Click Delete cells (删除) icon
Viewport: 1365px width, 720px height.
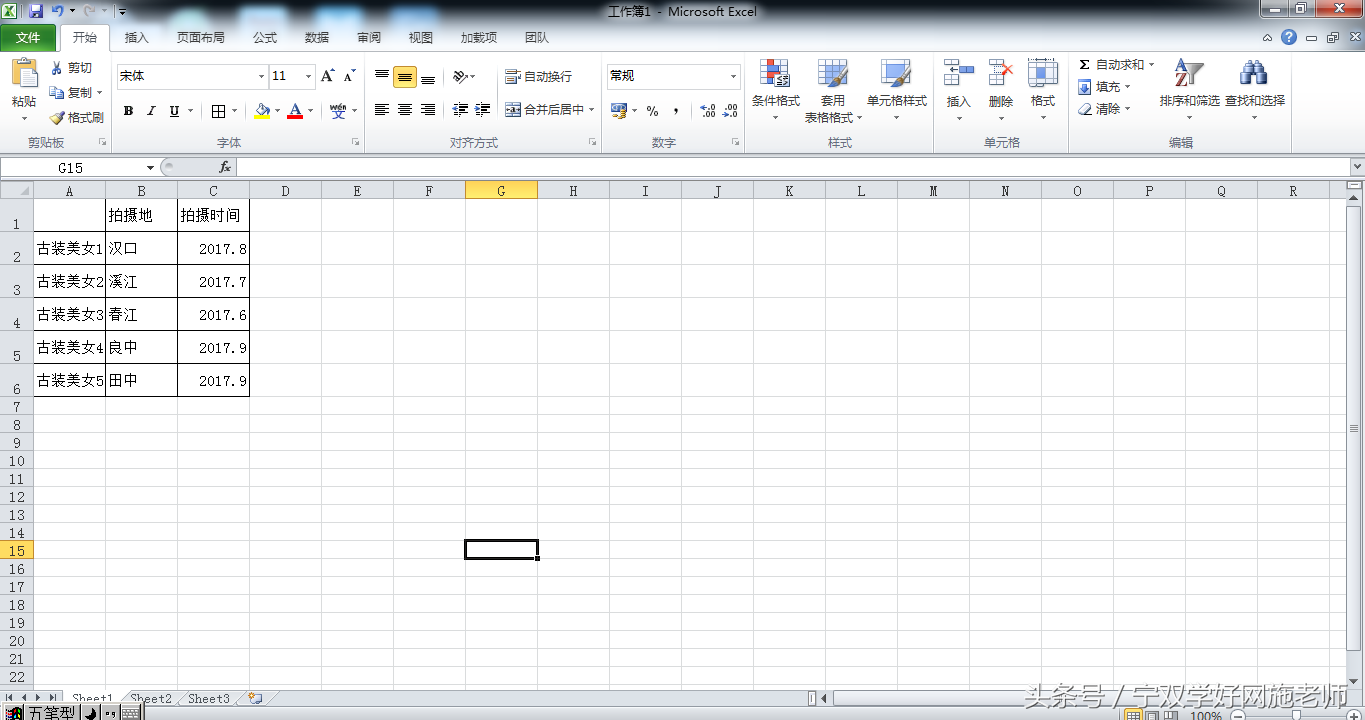pyautogui.click(x=1001, y=73)
